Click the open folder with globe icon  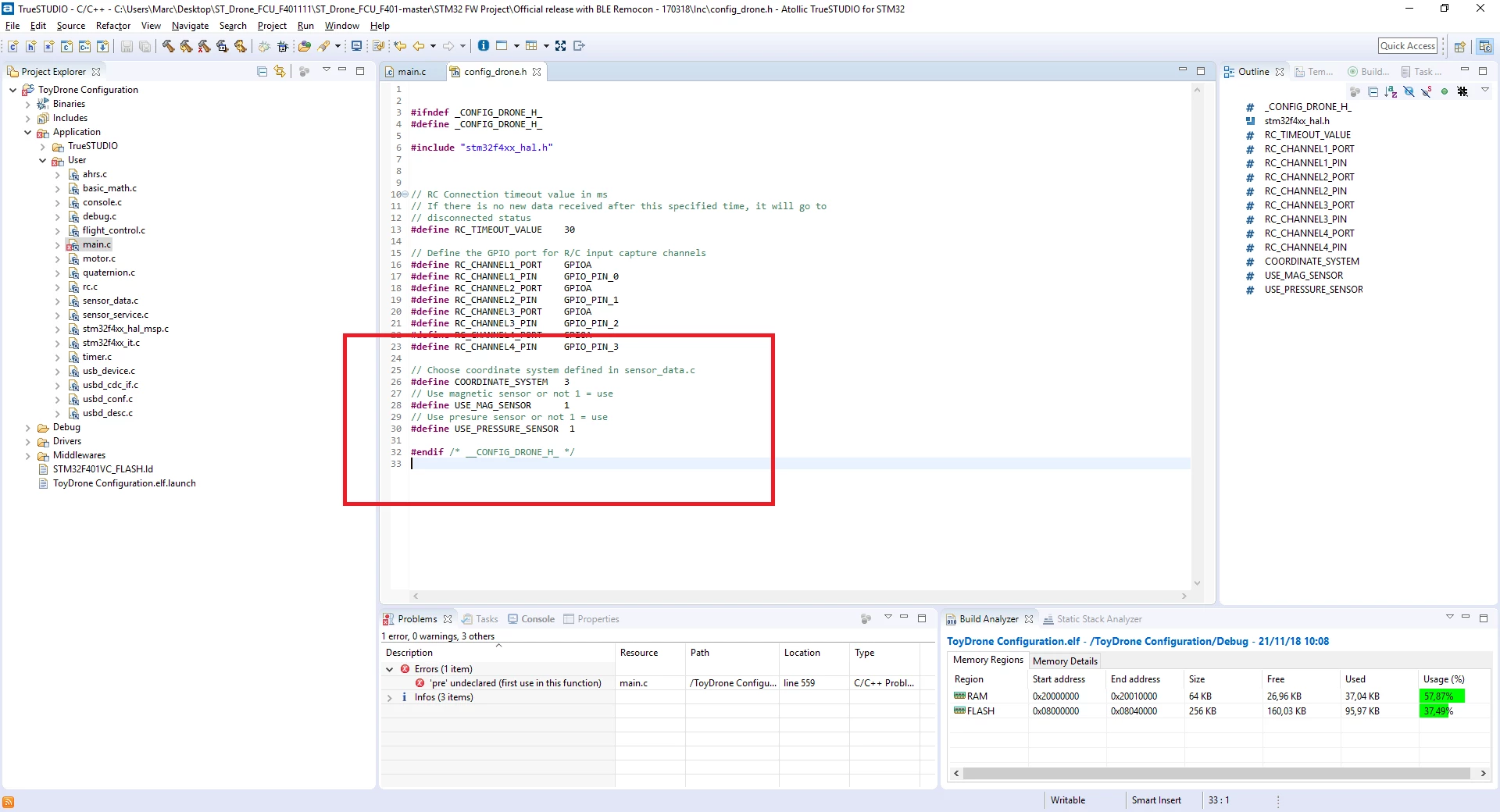pos(305,46)
